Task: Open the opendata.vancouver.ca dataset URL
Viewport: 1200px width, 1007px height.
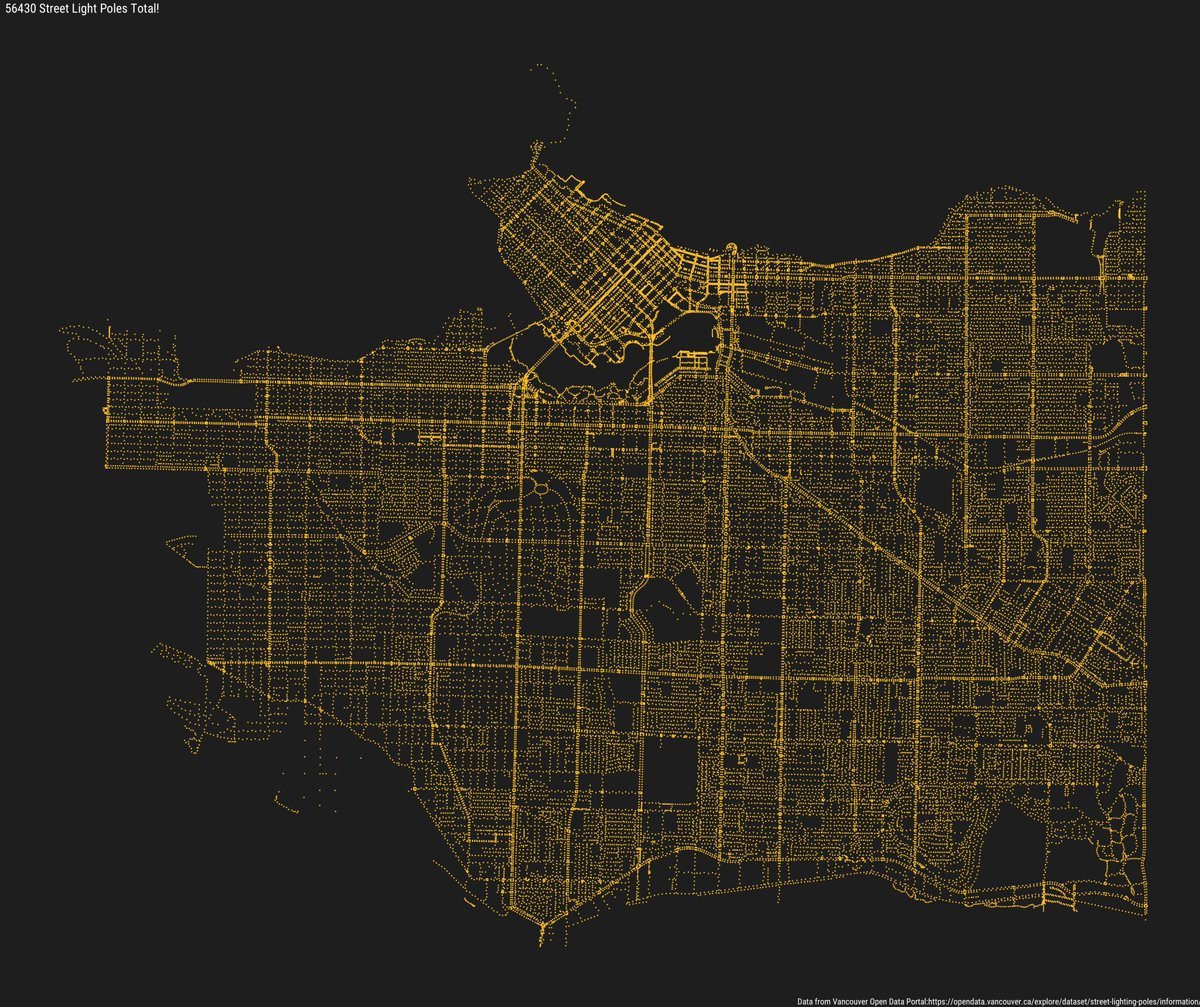Action: 1063,1000
